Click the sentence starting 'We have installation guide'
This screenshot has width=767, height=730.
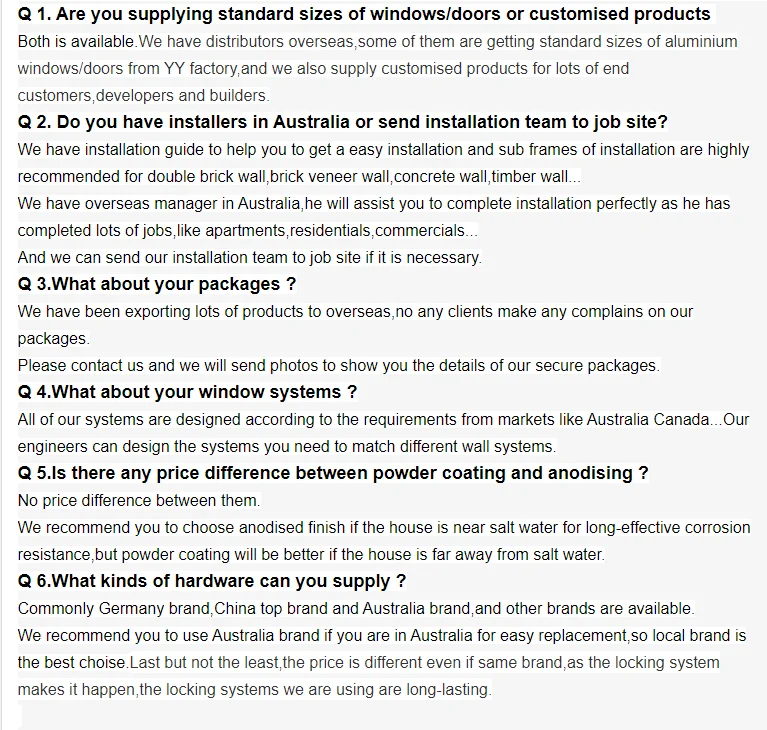click(x=383, y=150)
